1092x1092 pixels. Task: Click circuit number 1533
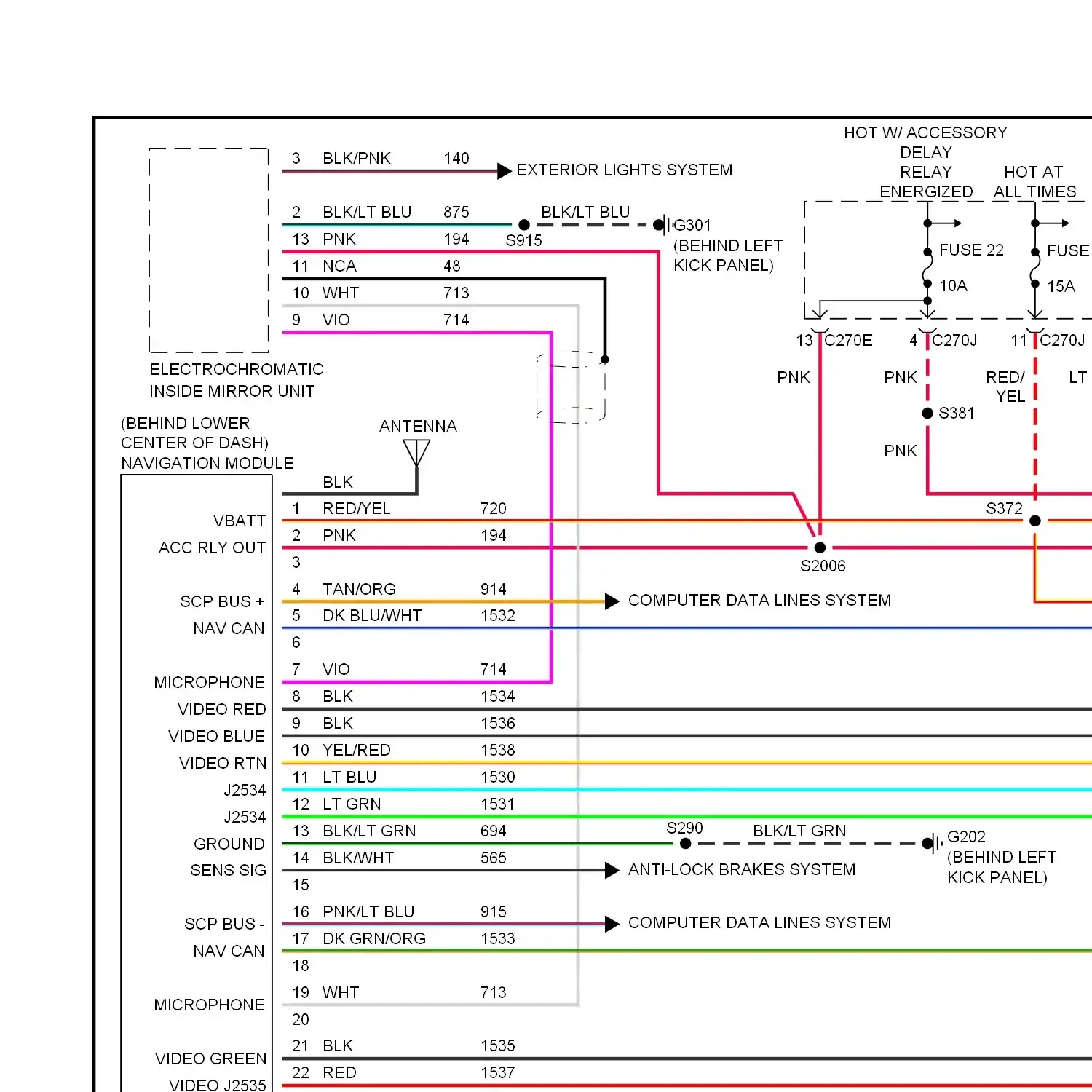pos(498,938)
